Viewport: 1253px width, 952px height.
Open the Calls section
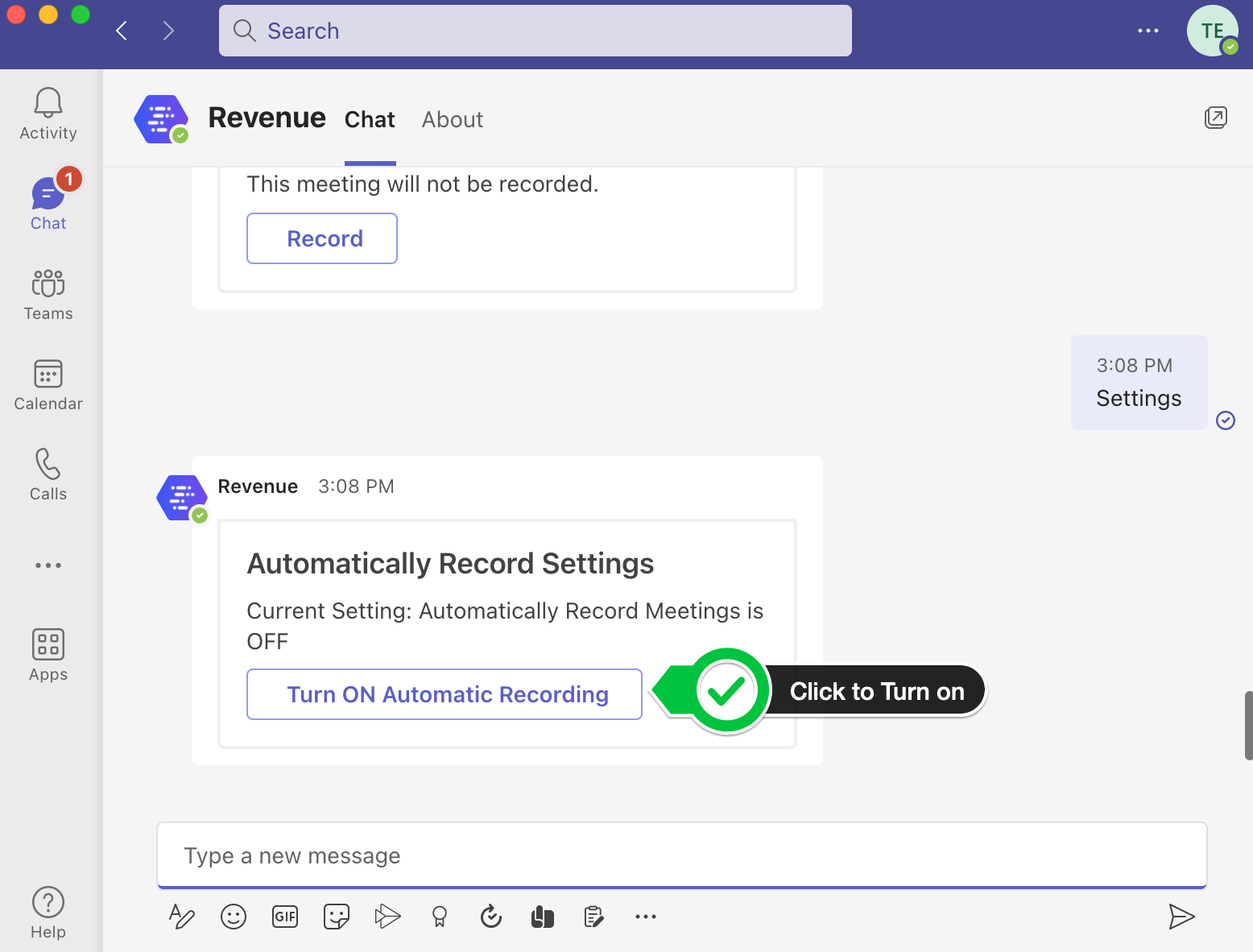tap(48, 475)
